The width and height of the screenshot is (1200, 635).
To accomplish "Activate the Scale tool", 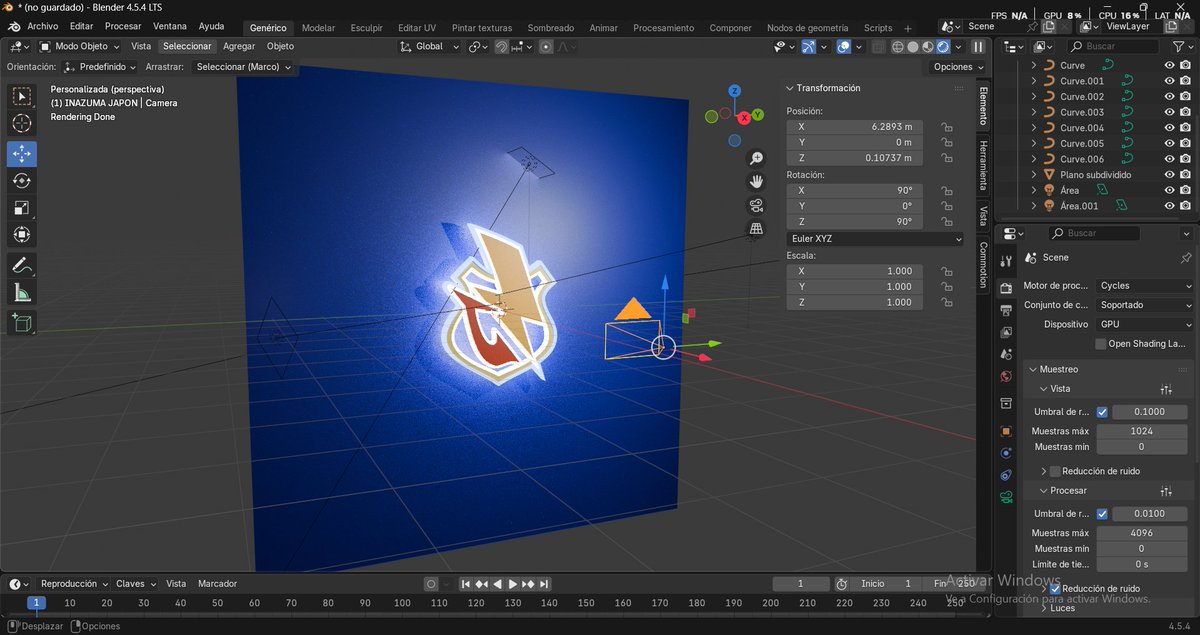I will [x=21, y=208].
